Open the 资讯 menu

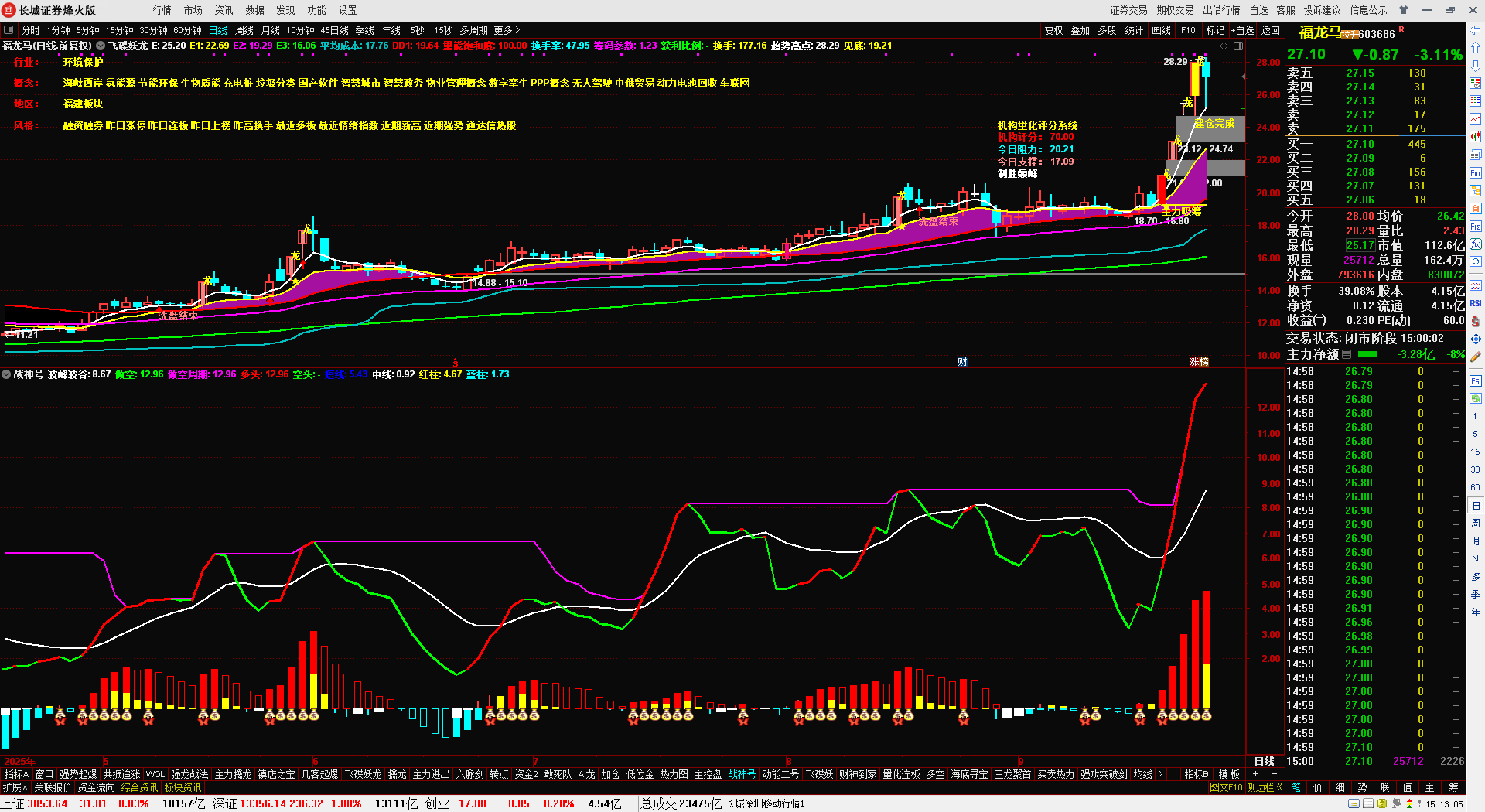click(224, 10)
